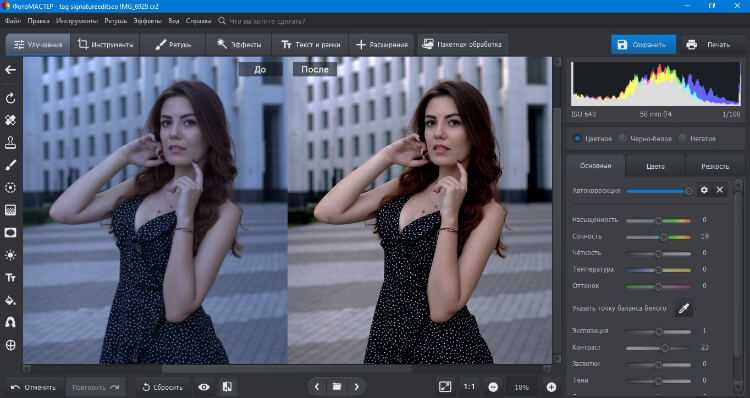Viewport: 750px width, 398px height.
Task: Go to next photo arrow
Action: [357, 387]
